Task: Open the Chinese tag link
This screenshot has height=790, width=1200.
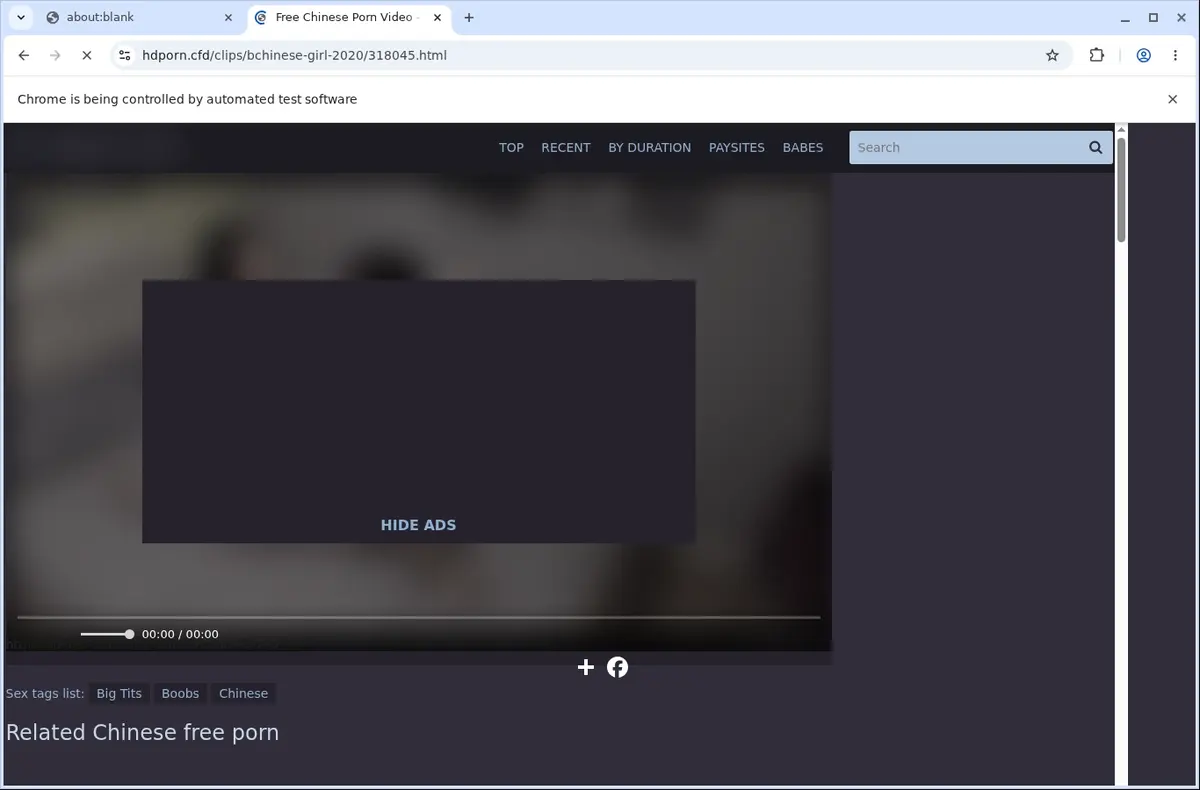Action: [x=243, y=693]
